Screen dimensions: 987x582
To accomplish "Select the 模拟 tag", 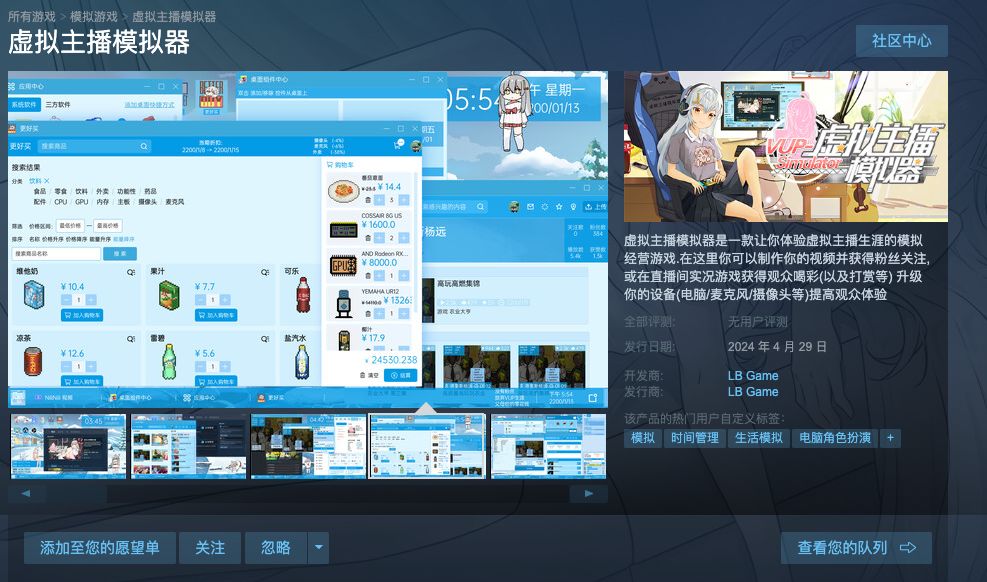I will coord(643,438).
